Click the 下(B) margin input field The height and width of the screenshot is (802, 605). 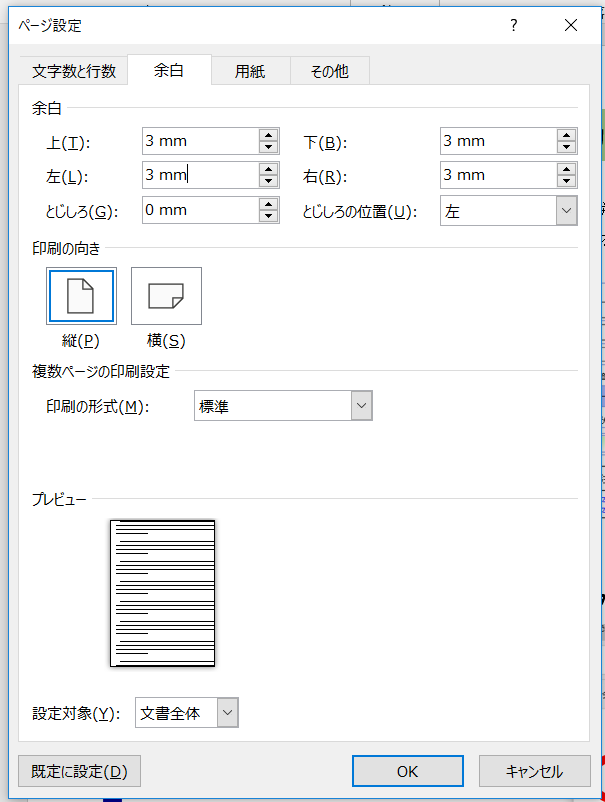[x=499, y=141]
